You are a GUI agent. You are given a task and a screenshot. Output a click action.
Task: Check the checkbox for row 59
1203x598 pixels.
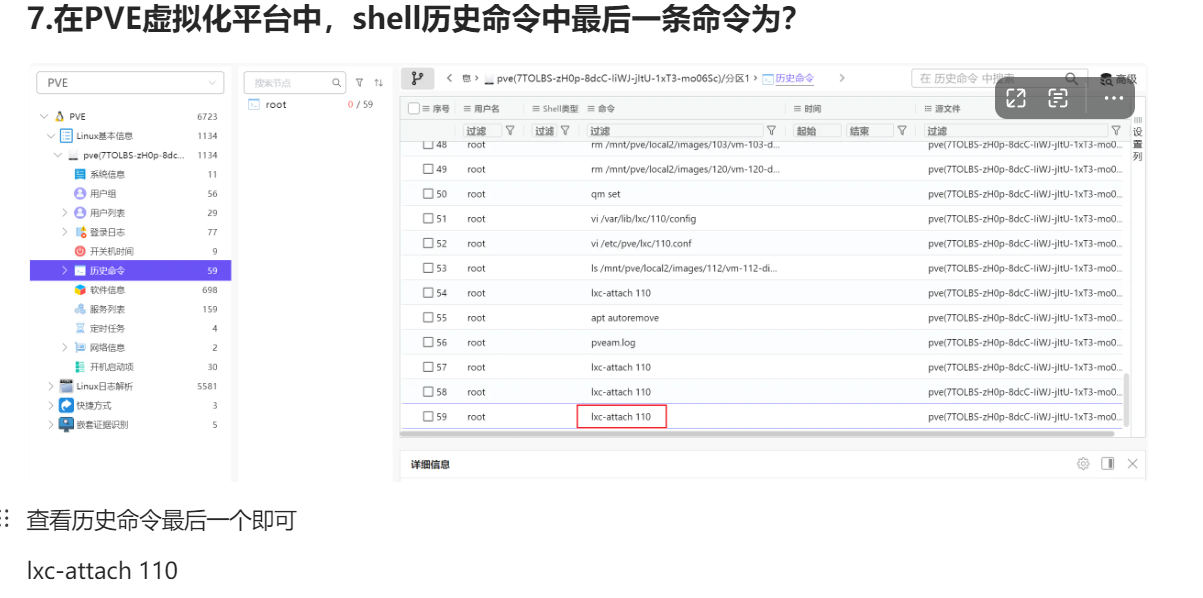tap(428, 417)
